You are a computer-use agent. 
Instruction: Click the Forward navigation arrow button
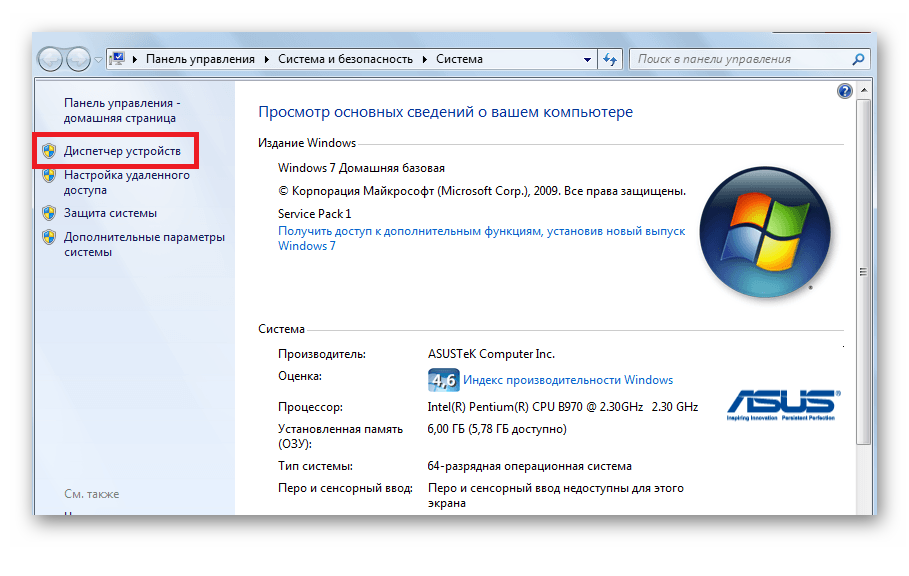[x=78, y=60]
